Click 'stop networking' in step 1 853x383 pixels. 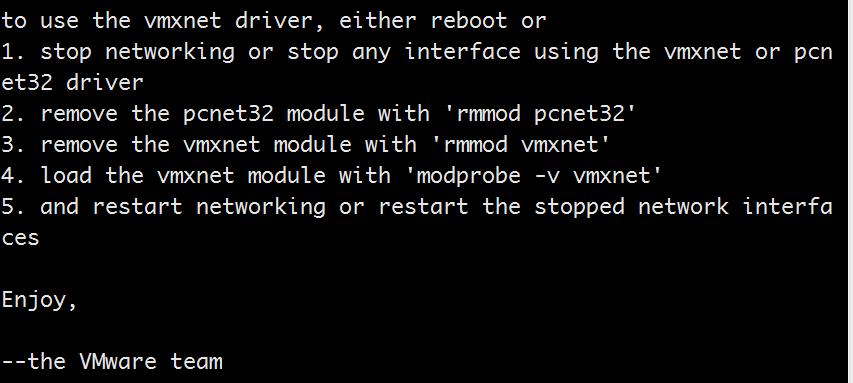coord(138,52)
